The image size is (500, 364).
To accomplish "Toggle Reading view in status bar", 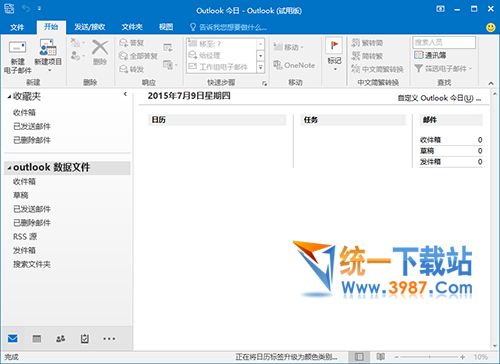I will [381, 357].
